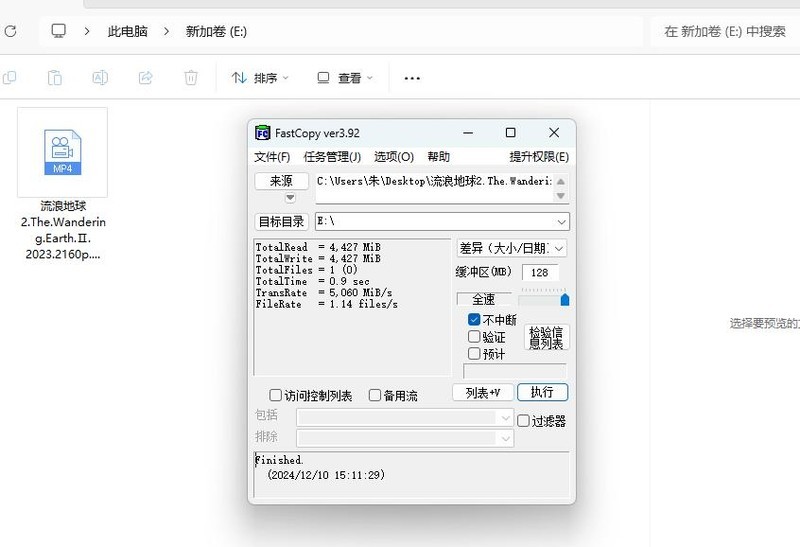Image resolution: width=800 pixels, height=547 pixels.
Task: Enable the 验证 verify checkbox
Action: (x=474, y=337)
